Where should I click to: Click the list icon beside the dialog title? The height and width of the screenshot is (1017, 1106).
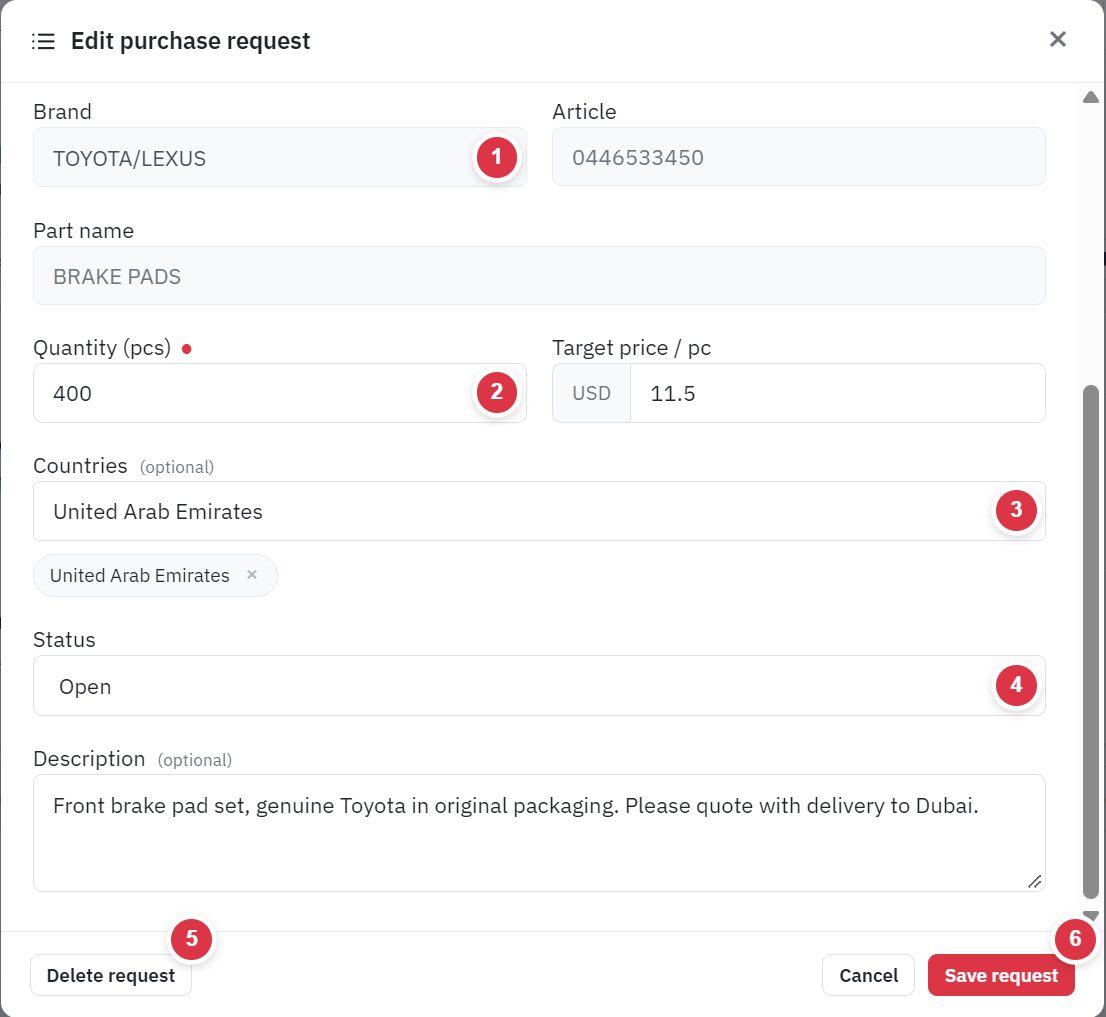43,41
